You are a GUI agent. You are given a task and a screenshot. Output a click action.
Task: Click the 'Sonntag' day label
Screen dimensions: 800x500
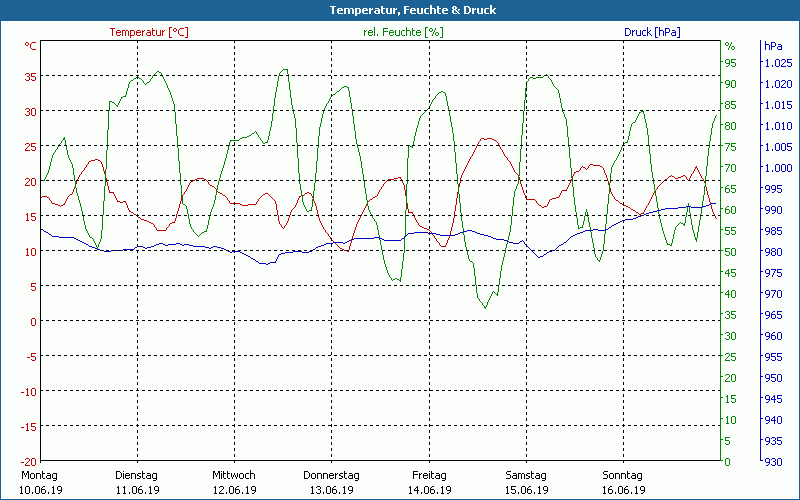coord(622,475)
